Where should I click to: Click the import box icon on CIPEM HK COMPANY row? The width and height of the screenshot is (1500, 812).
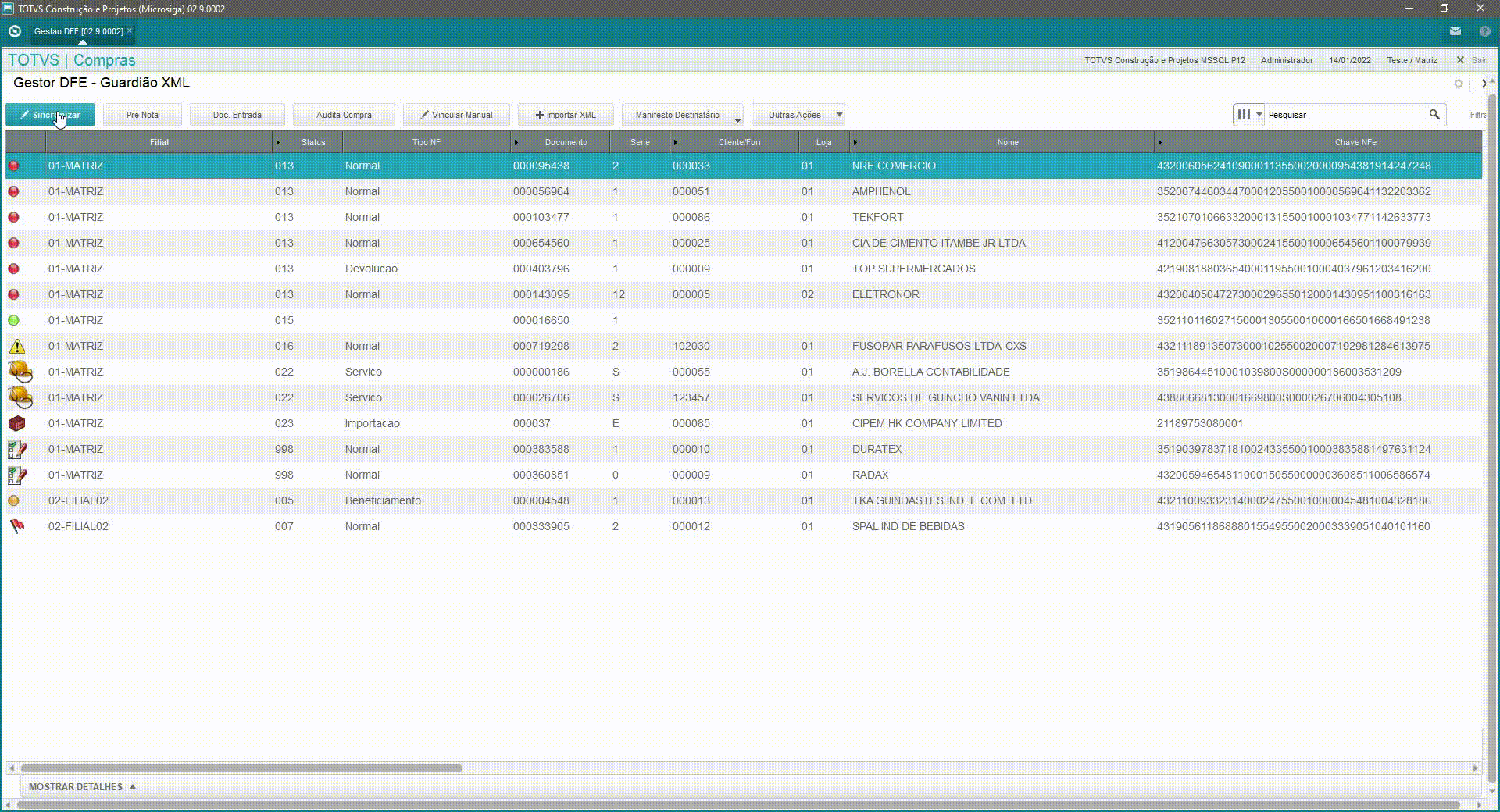point(16,423)
